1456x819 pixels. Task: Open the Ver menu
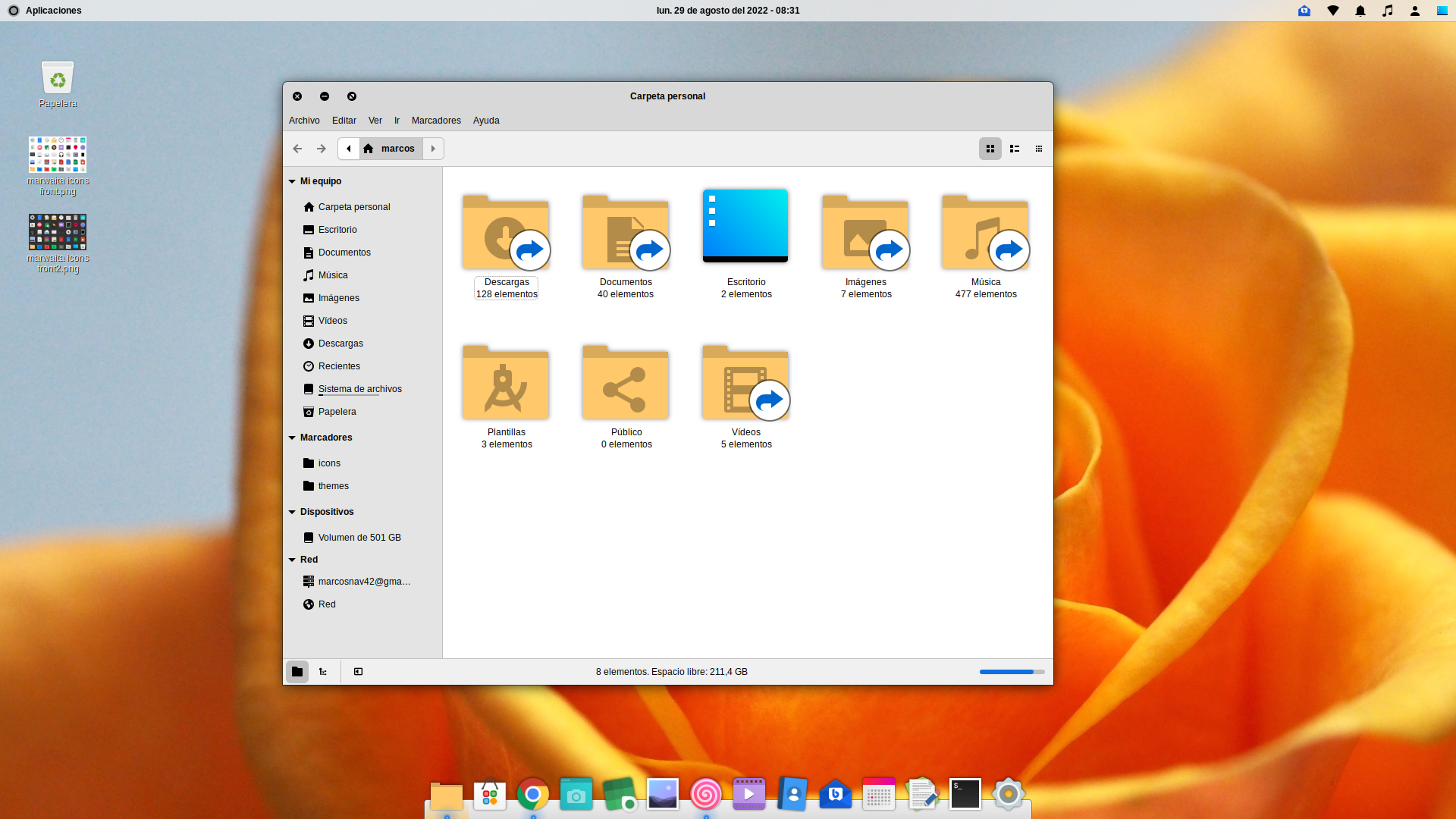[375, 120]
